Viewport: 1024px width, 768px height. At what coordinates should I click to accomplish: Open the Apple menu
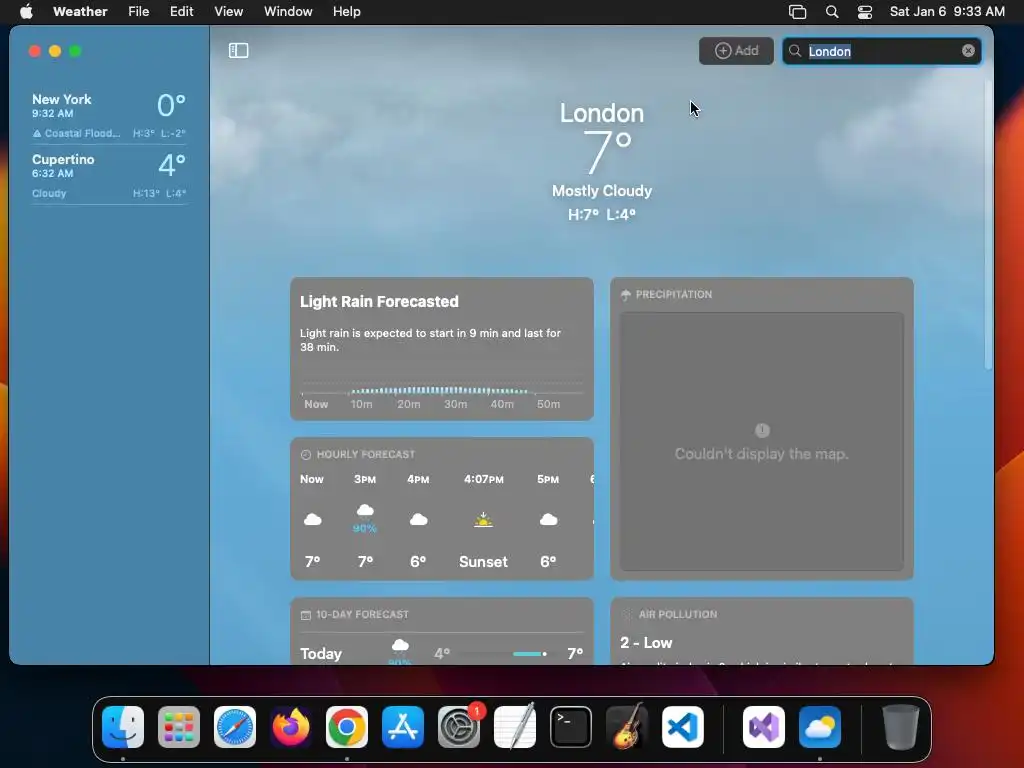point(26,12)
